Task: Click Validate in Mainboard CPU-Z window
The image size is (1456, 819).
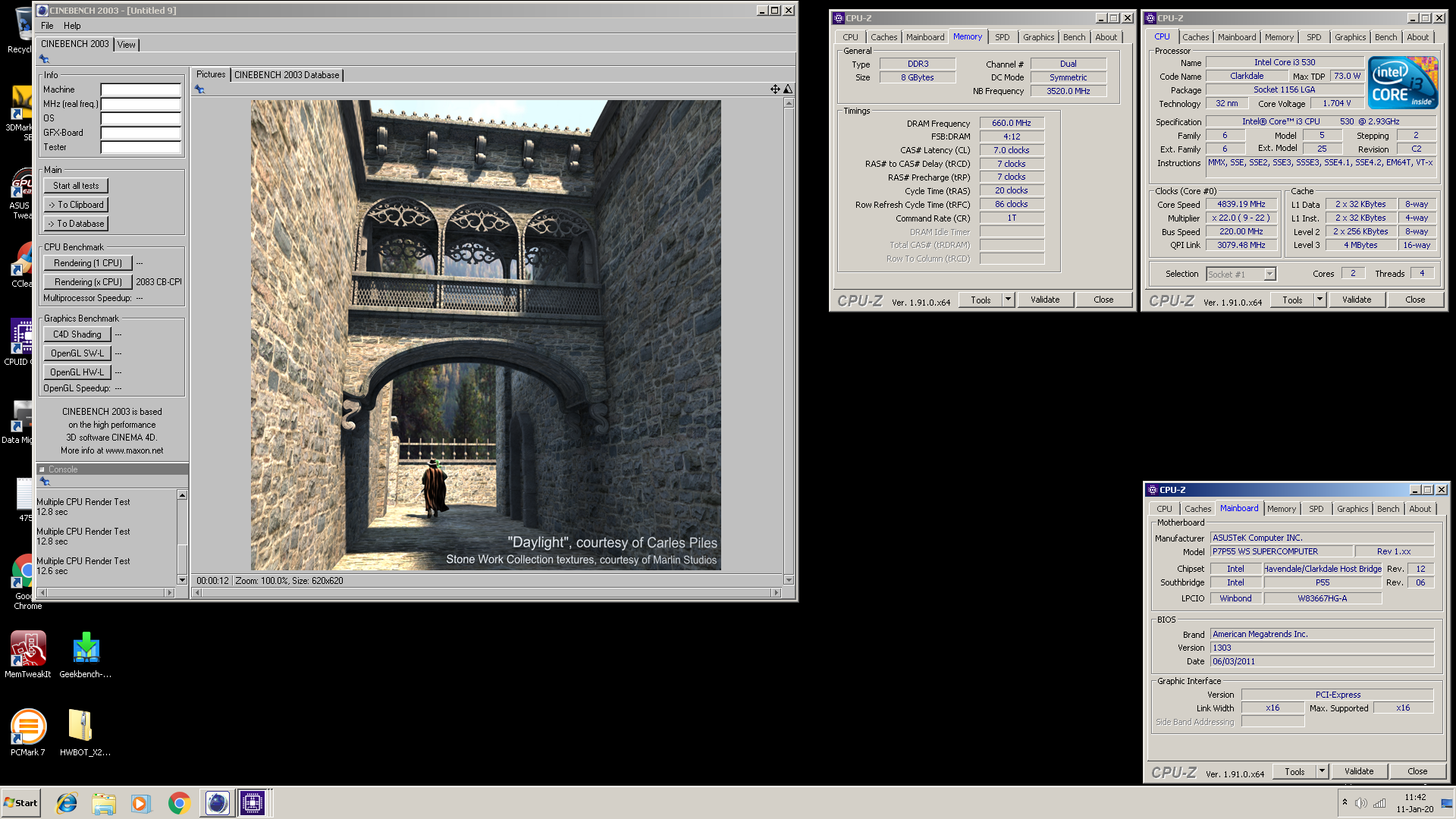Action: click(x=1359, y=771)
